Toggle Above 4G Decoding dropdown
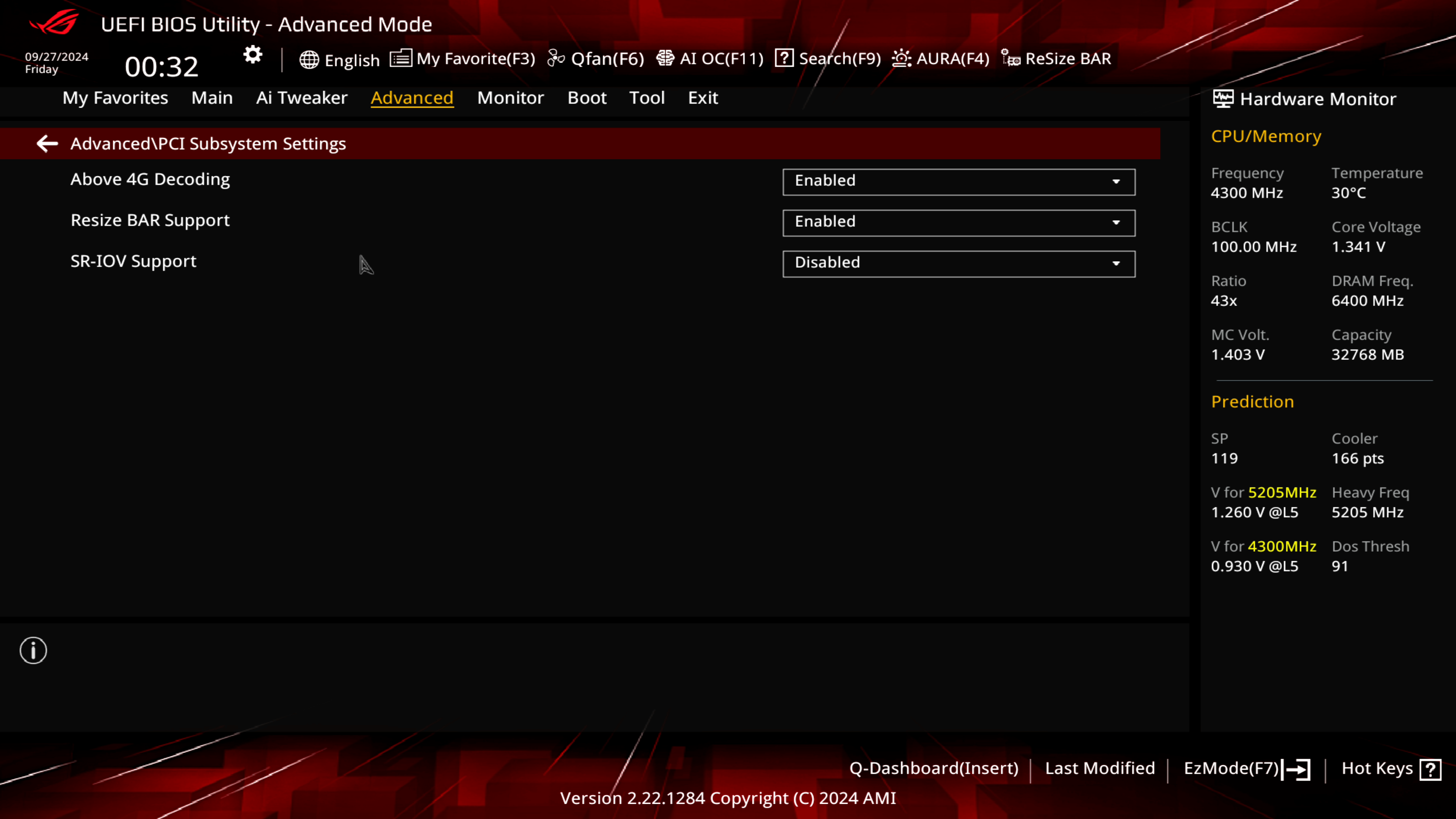This screenshot has width=1456, height=819. tap(1117, 180)
